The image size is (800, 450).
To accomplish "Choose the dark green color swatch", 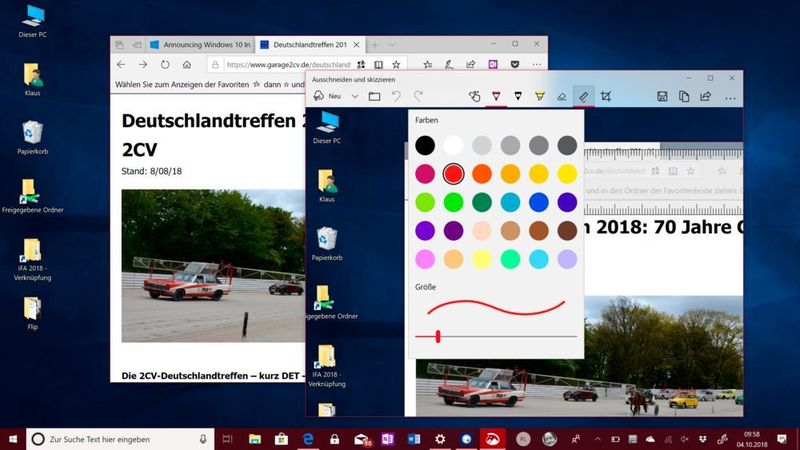I will click(482, 203).
